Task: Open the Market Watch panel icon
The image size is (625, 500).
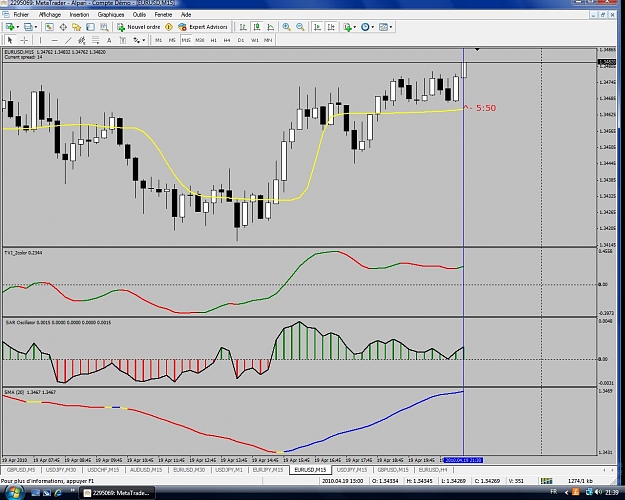Action: click(49, 27)
